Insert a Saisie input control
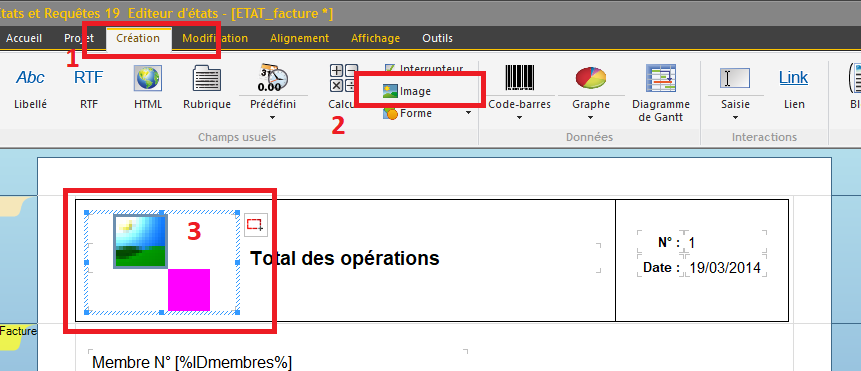Image resolution: width=861 pixels, height=371 pixels. (735, 88)
